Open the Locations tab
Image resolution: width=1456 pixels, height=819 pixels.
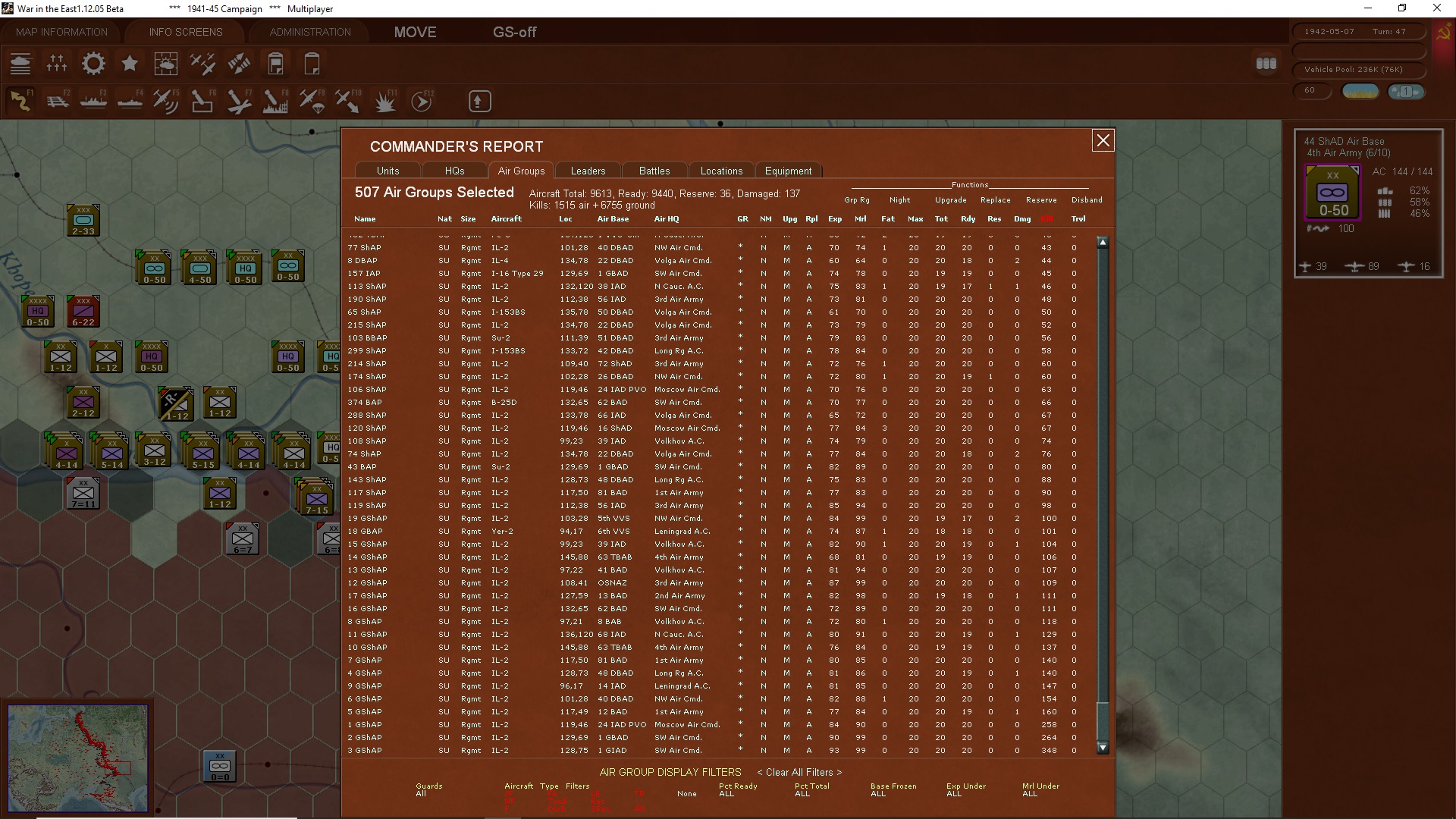[x=721, y=171]
